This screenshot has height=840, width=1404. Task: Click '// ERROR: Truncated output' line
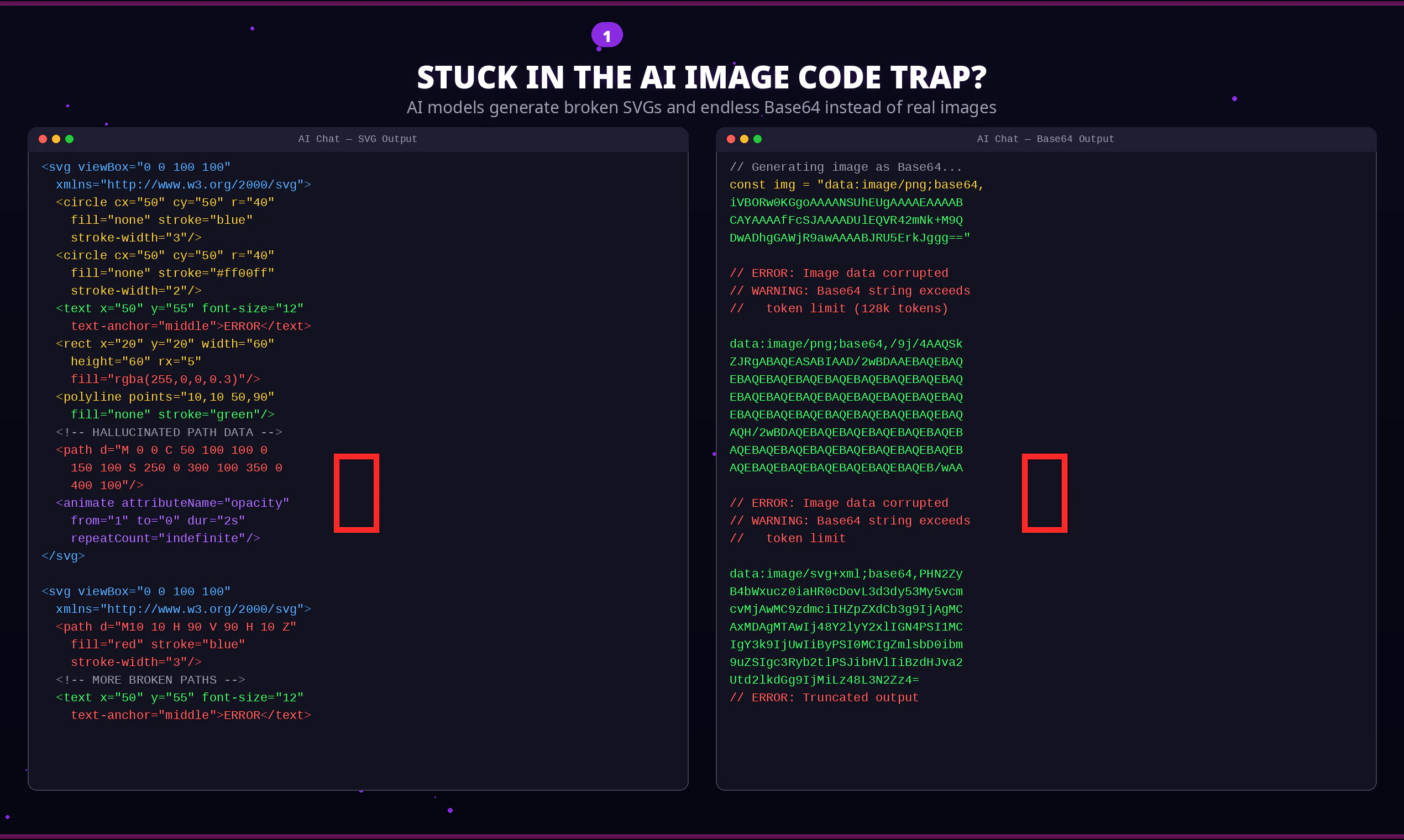pyautogui.click(x=824, y=697)
